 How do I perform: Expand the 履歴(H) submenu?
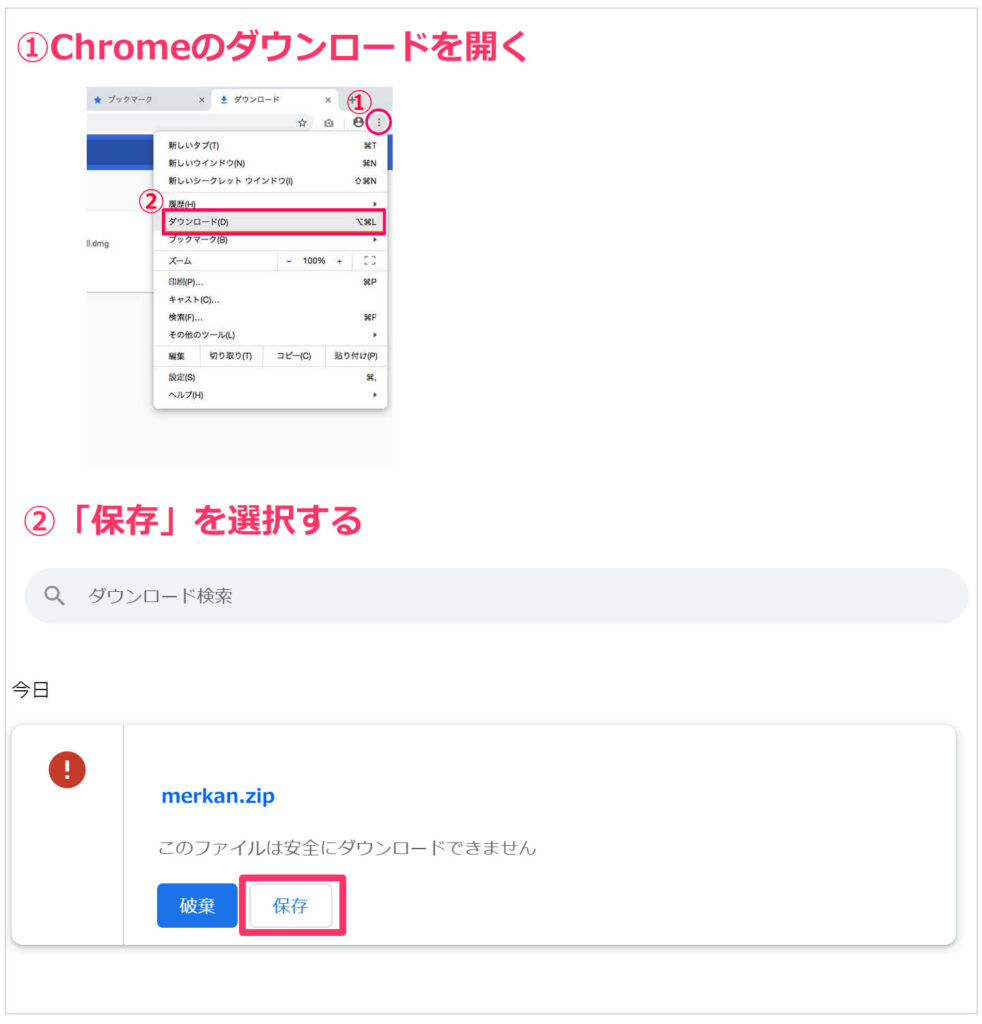(375, 204)
